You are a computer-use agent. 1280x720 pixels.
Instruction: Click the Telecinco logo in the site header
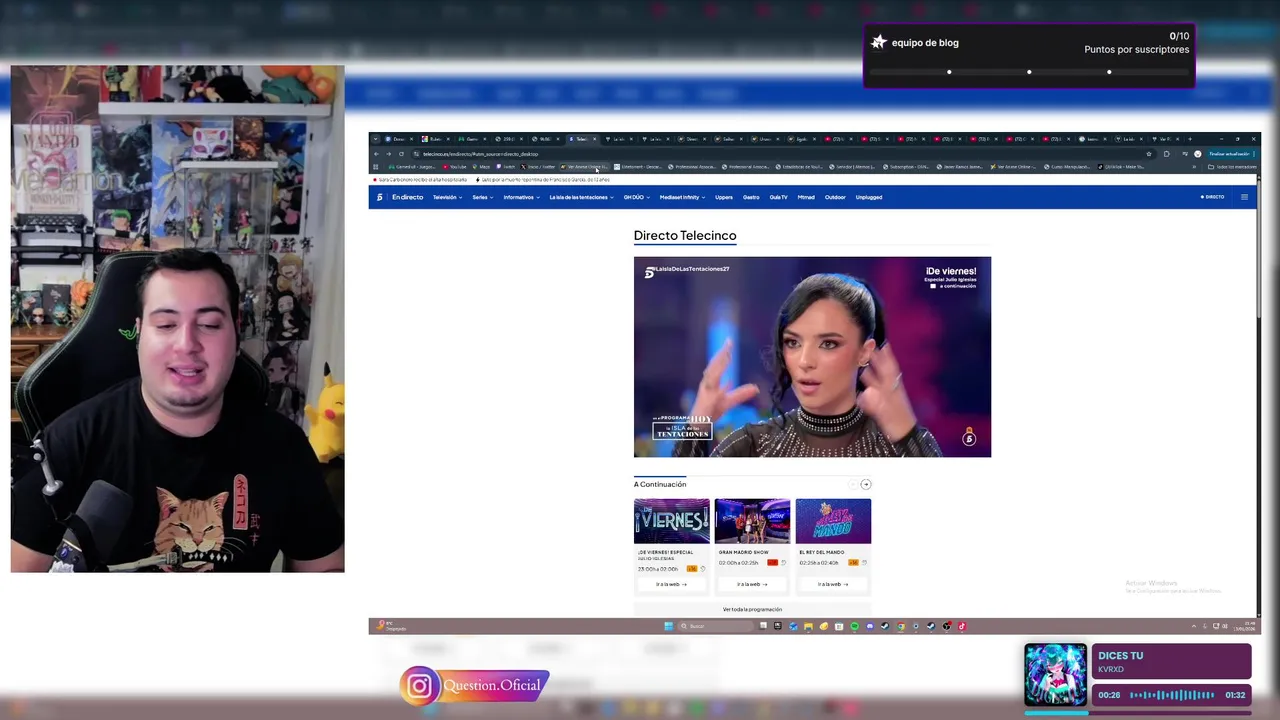click(380, 197)
